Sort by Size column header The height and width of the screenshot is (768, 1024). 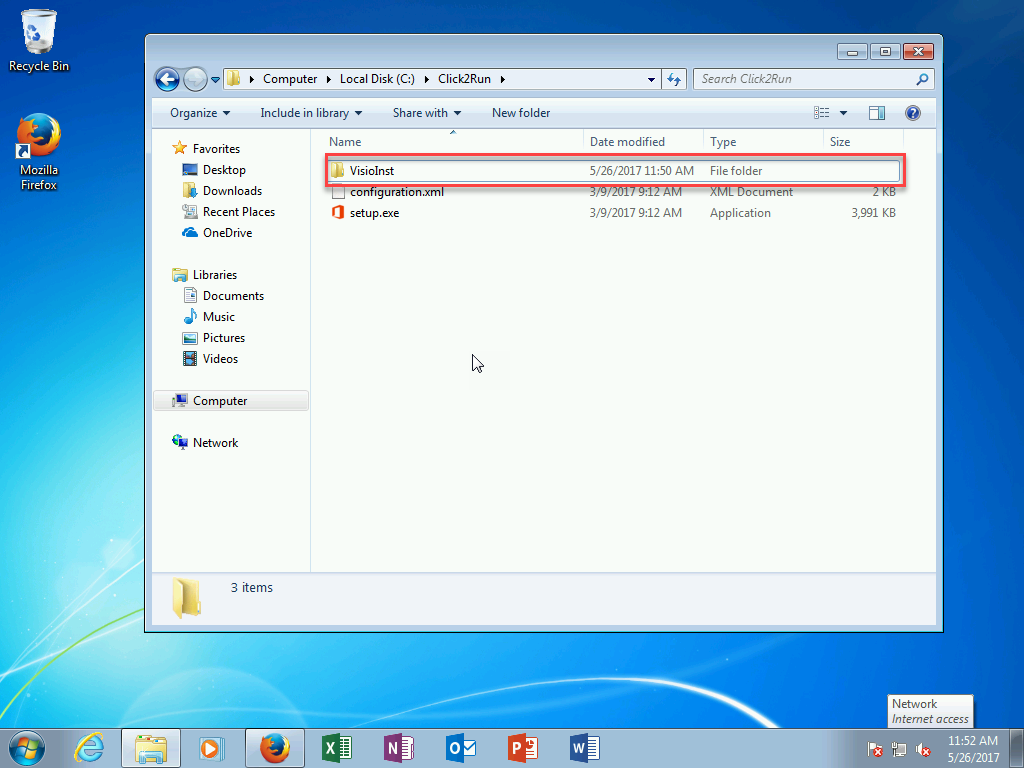pos(863,142)
